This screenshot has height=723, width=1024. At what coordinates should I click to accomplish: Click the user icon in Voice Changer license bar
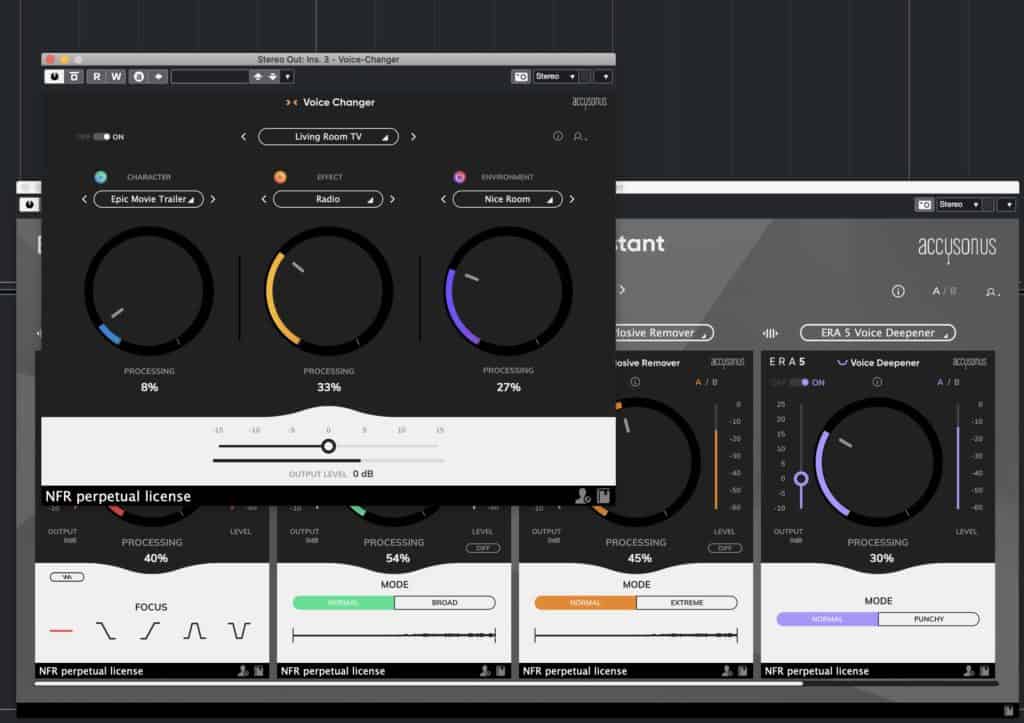582,496
